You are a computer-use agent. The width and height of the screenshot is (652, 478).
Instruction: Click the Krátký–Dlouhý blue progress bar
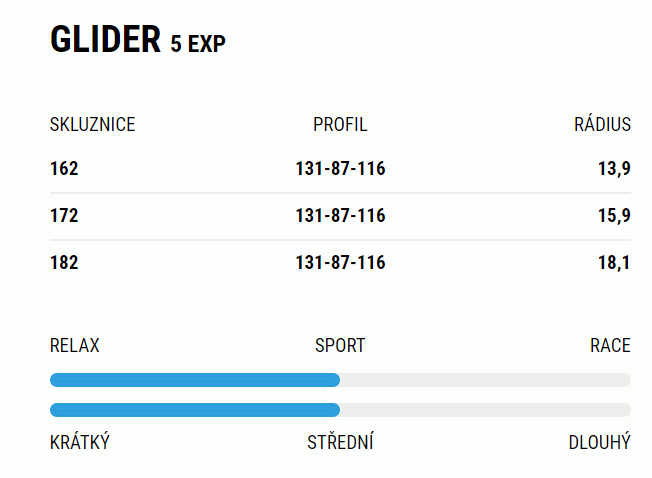[x=195, y=410]
